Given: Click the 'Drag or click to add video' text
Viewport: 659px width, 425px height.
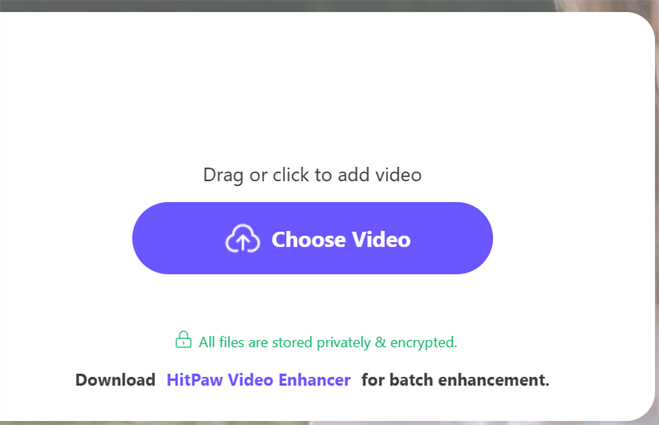Looking at the screenshot, I should click(x=312, y=175).
